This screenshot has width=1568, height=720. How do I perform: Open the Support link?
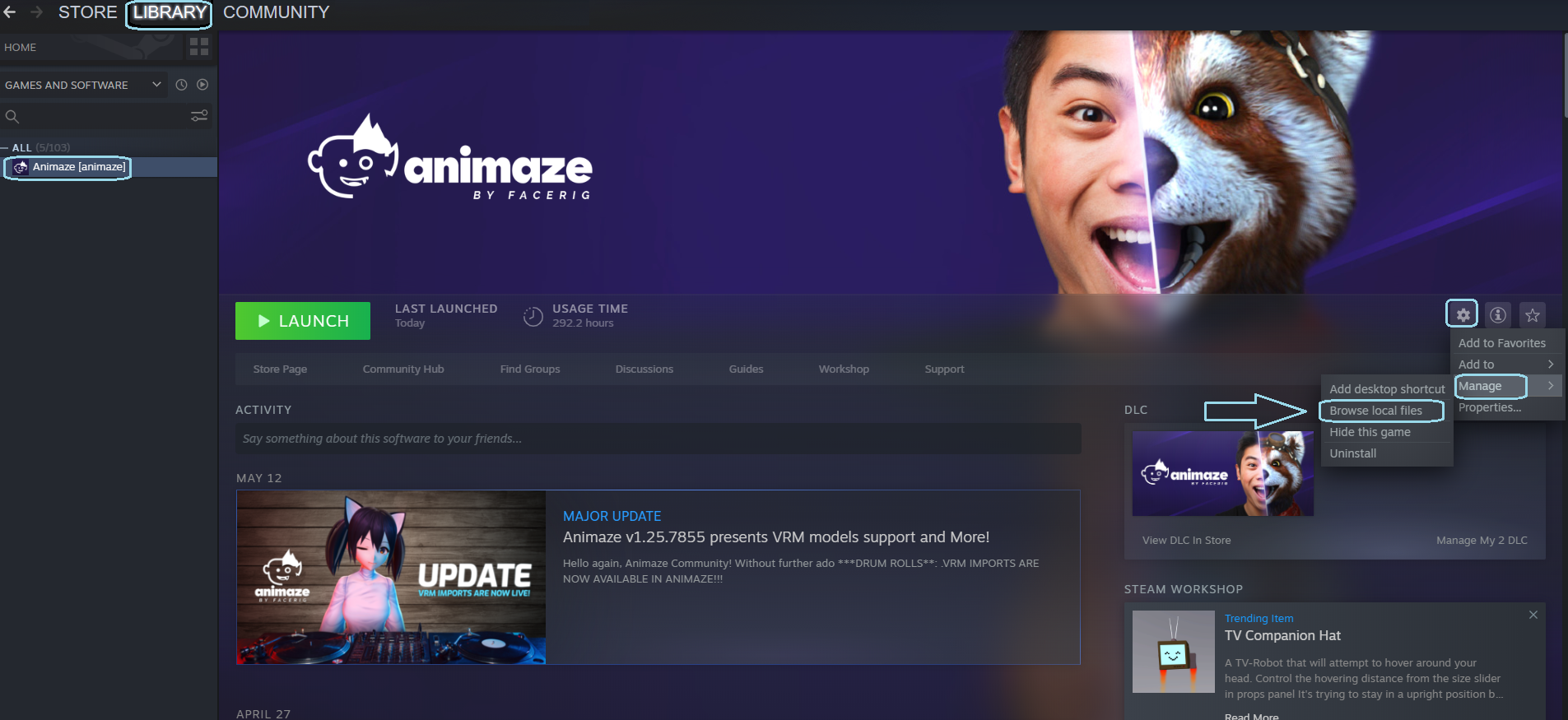click(x=944, y=369)
